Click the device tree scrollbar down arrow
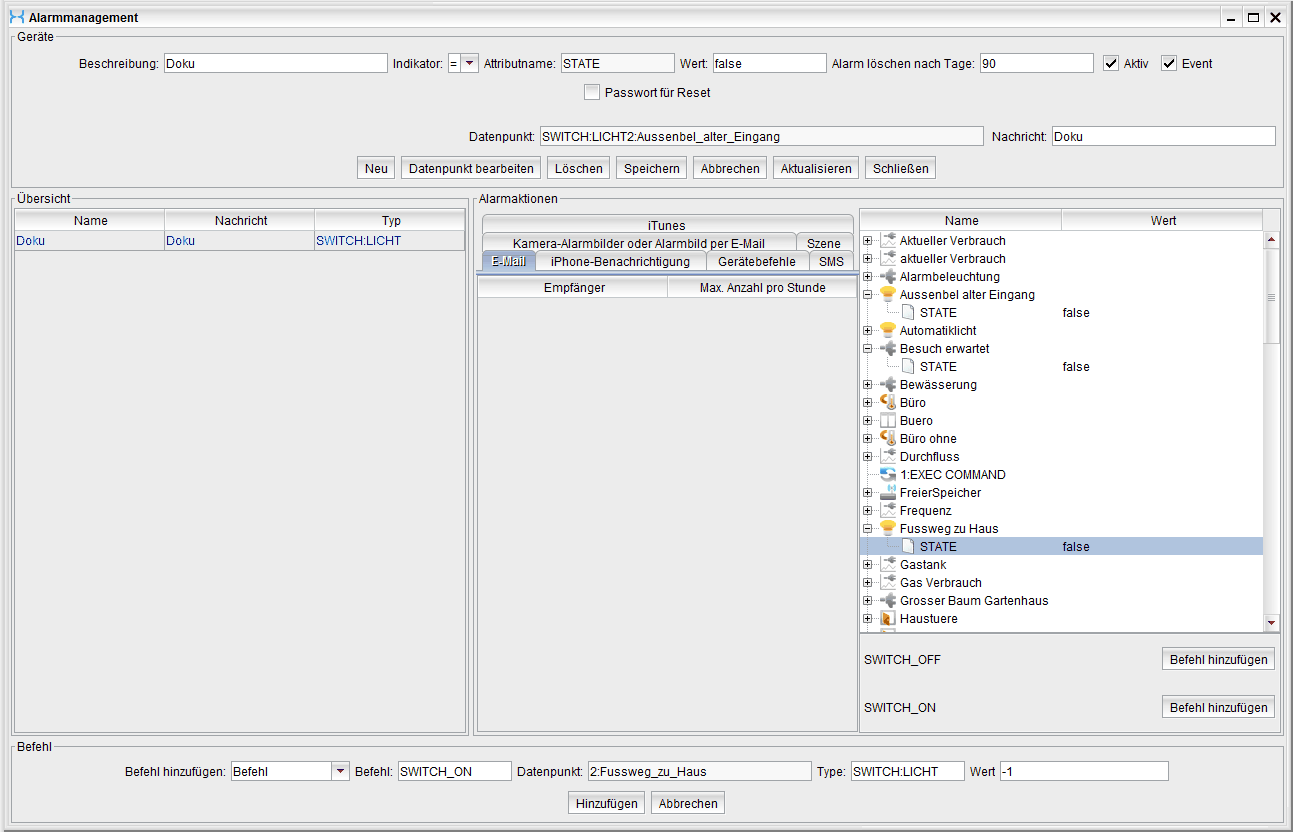This screenshot has height=832, width=1293. point(1271,623)
